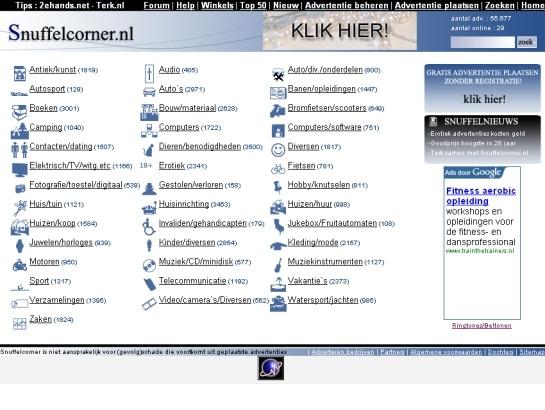Open the Huisinrichting category link
545x410 pixels.
[x=184, y=204]
